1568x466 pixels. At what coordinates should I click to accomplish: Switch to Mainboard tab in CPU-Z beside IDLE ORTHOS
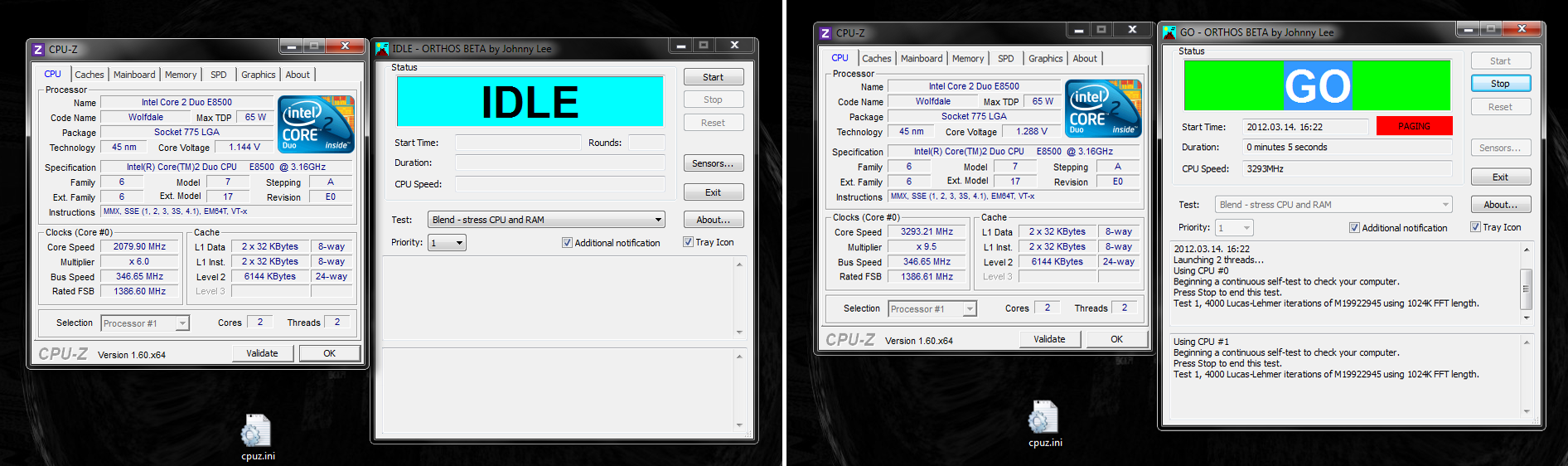134,75
